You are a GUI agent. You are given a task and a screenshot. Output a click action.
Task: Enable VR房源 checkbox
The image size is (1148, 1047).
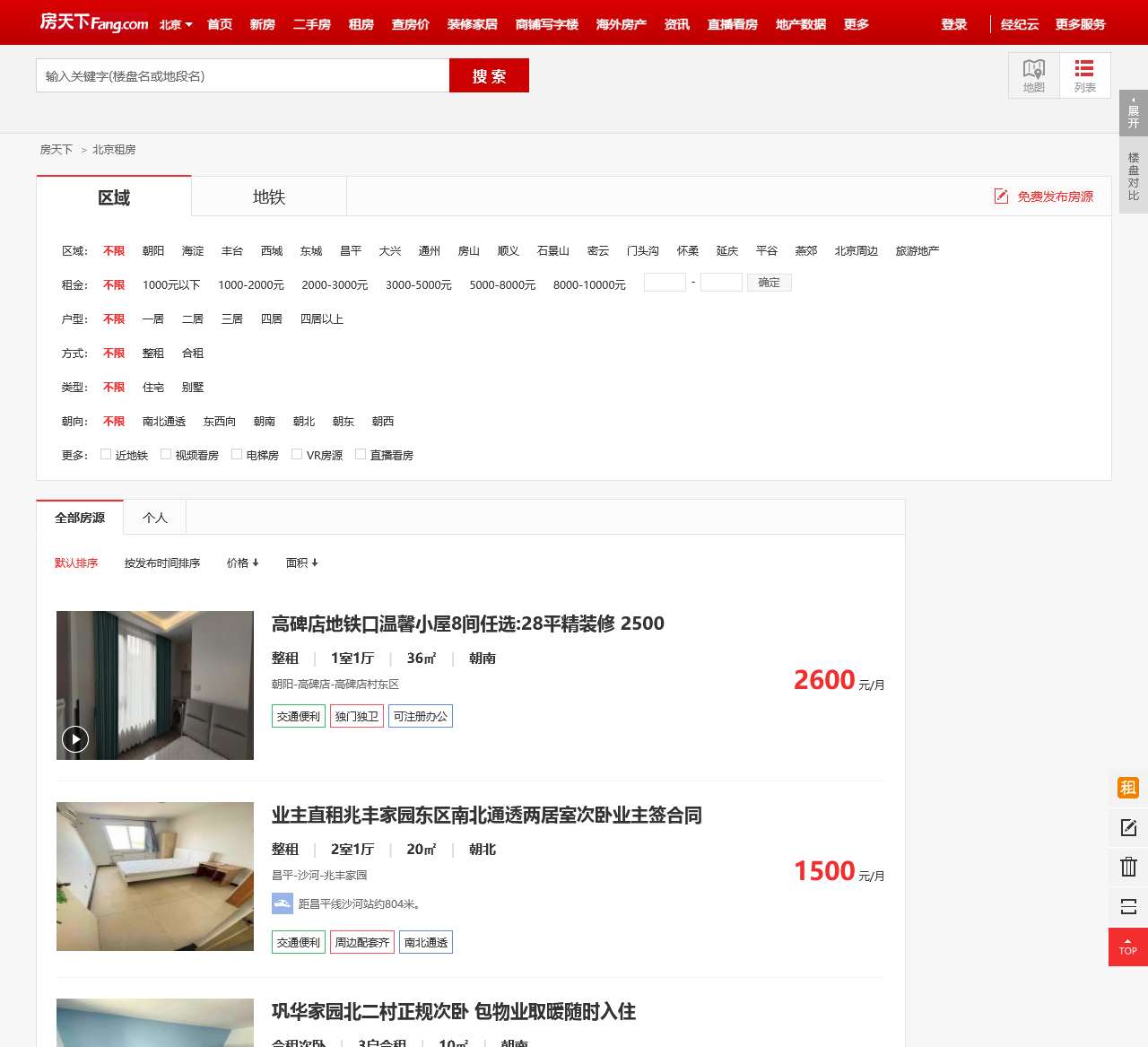(x=297, y=454)
